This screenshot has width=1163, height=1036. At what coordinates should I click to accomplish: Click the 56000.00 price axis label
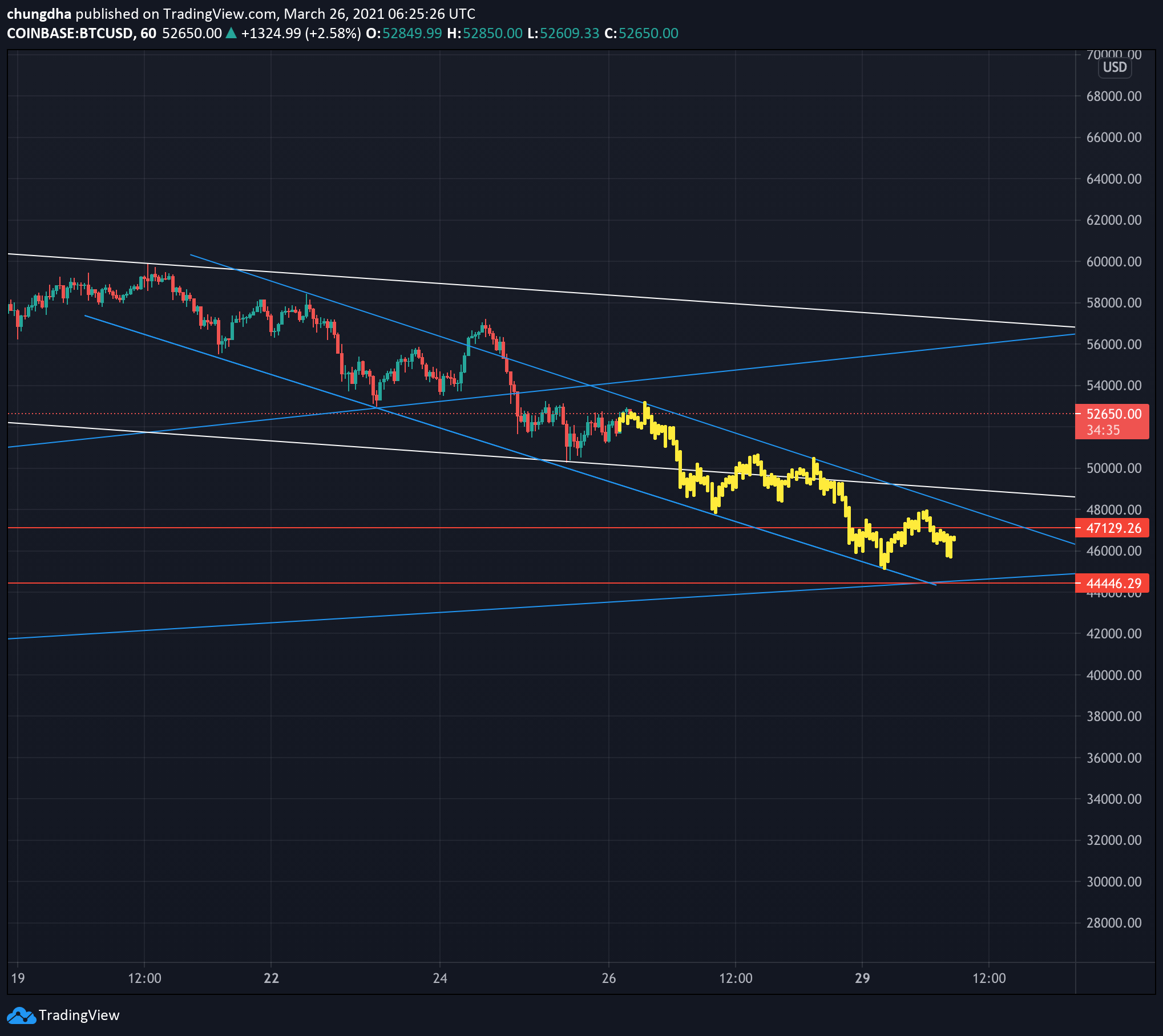(1114, 345)
